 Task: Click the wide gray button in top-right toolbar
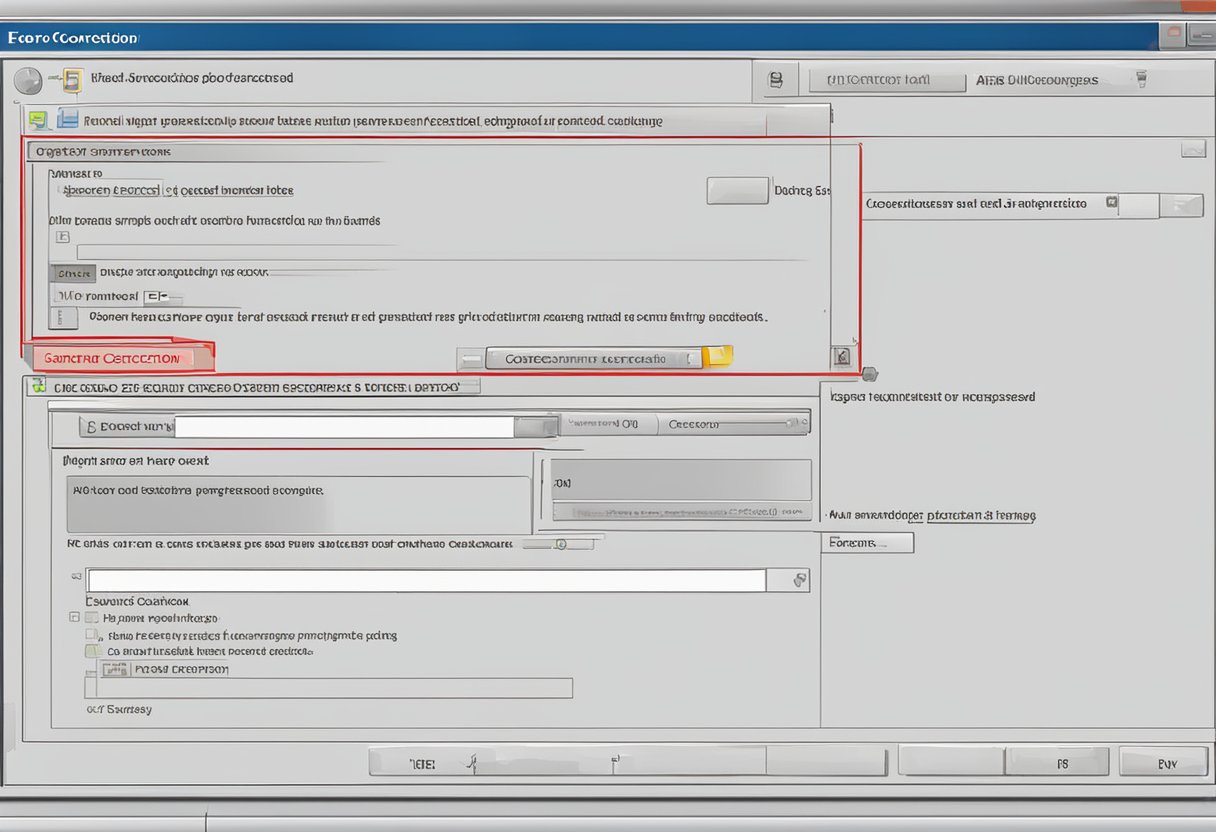tap(887, 80)
